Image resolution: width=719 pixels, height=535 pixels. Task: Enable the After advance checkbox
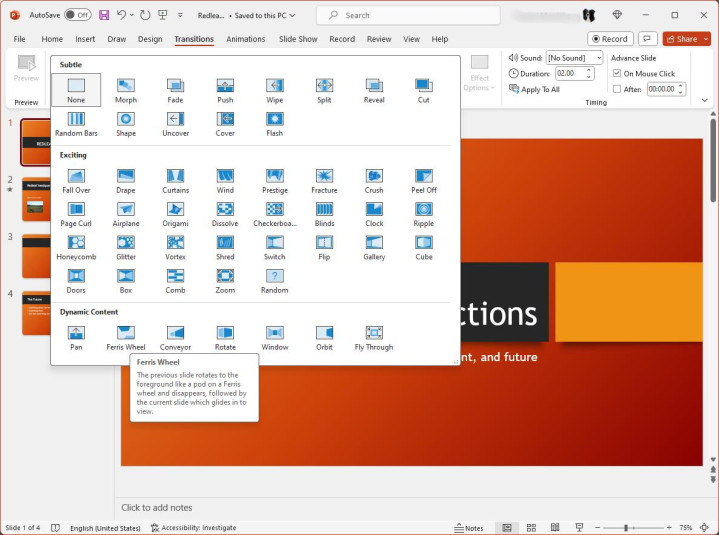pyautogui.click(x=616, y=89)
